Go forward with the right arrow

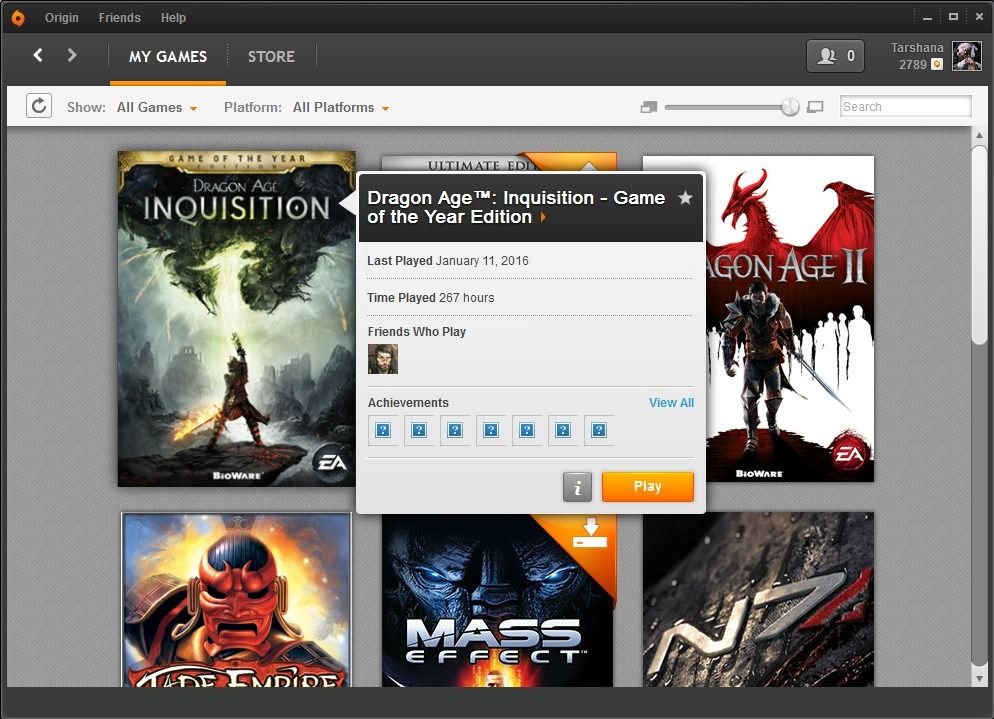[x=72, y=55]
